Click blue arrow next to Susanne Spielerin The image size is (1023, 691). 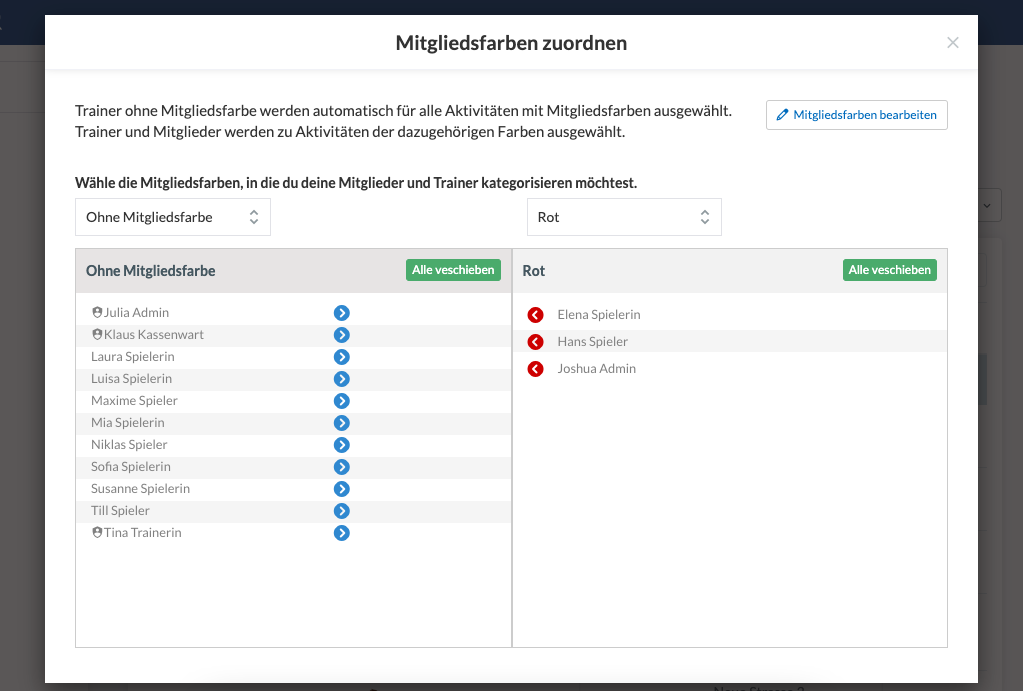tap(341, 489)
